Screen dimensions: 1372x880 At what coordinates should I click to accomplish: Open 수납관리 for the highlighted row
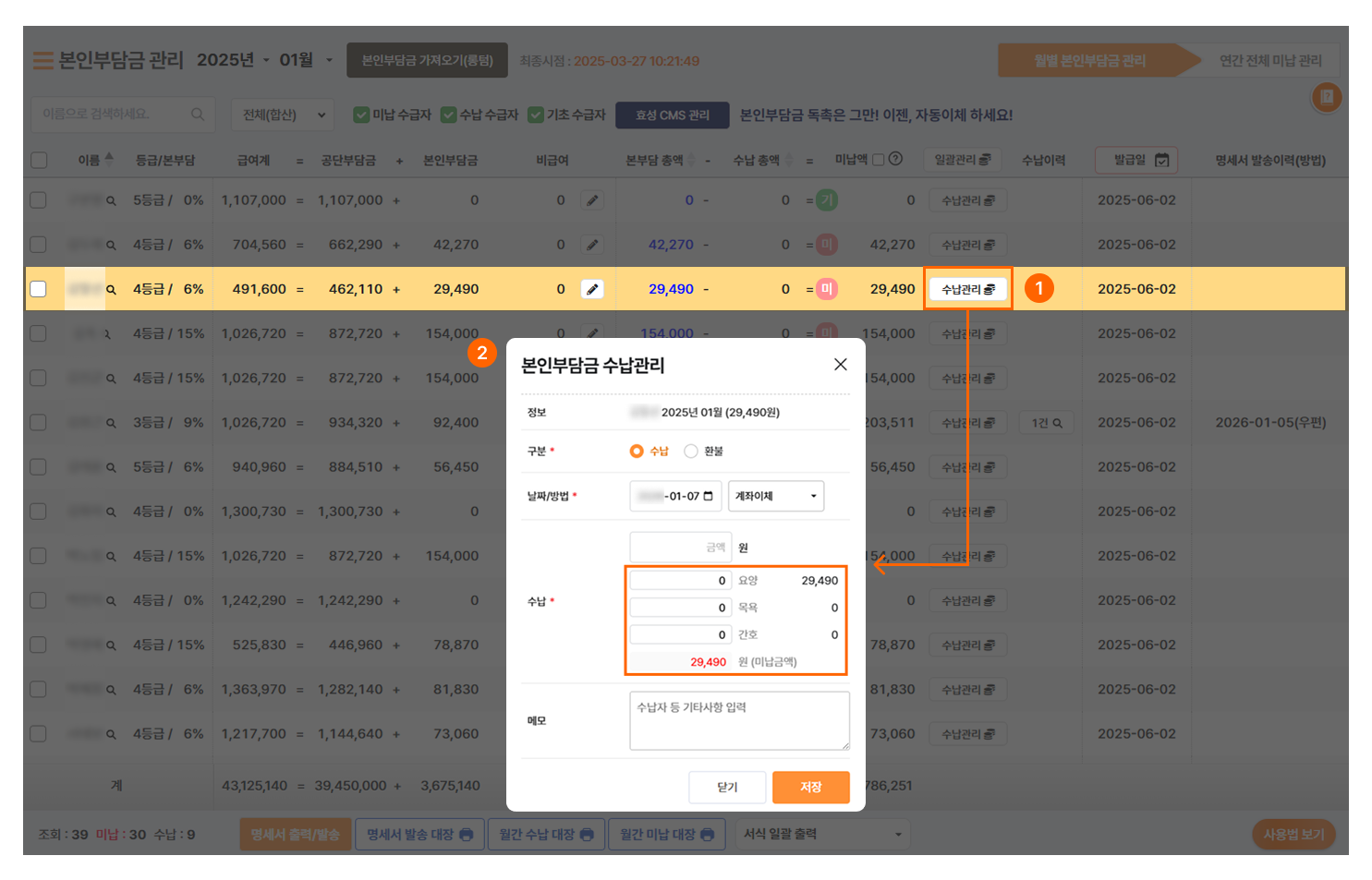click(967, 289)
